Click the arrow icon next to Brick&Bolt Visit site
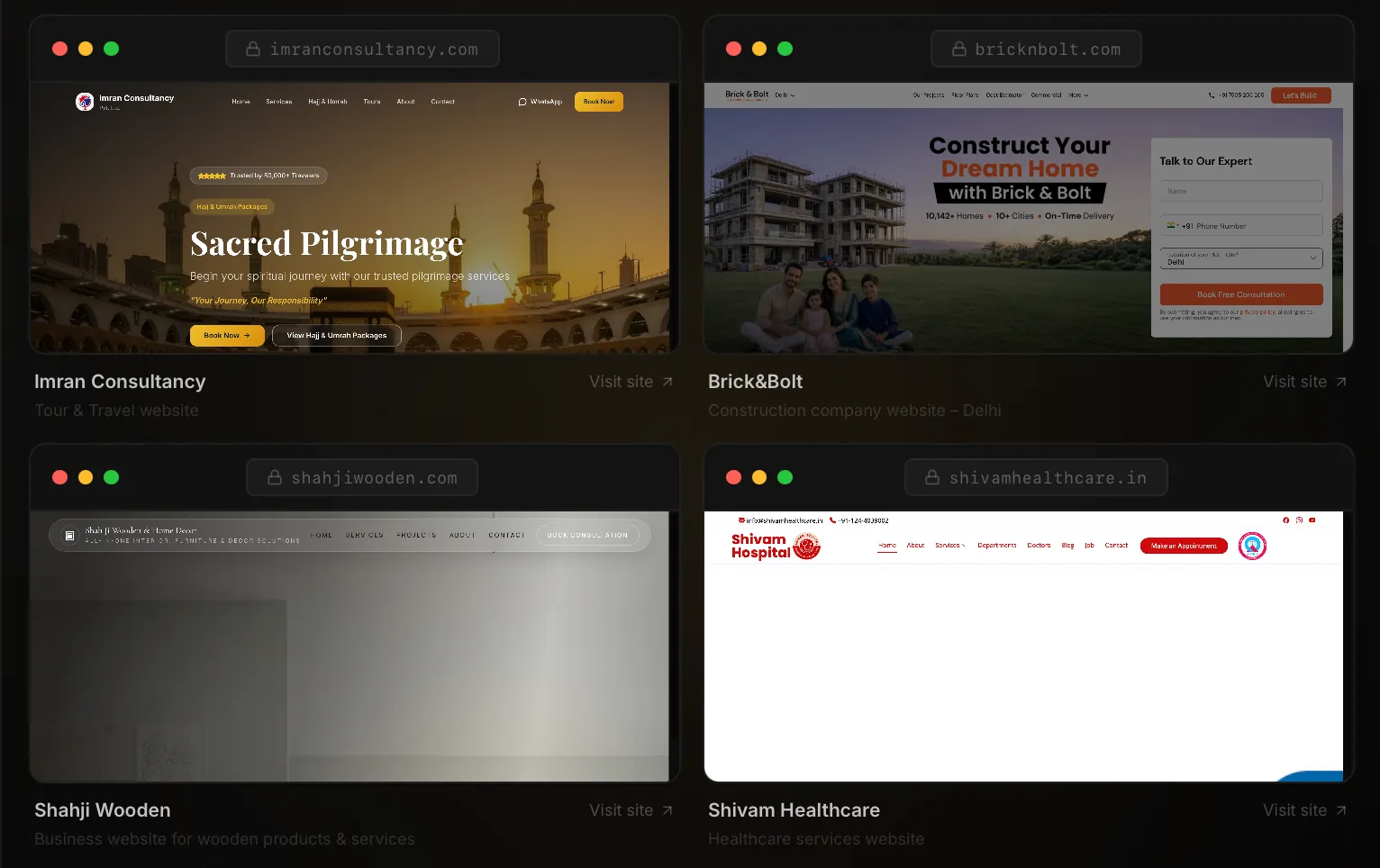 [1341, 382]
